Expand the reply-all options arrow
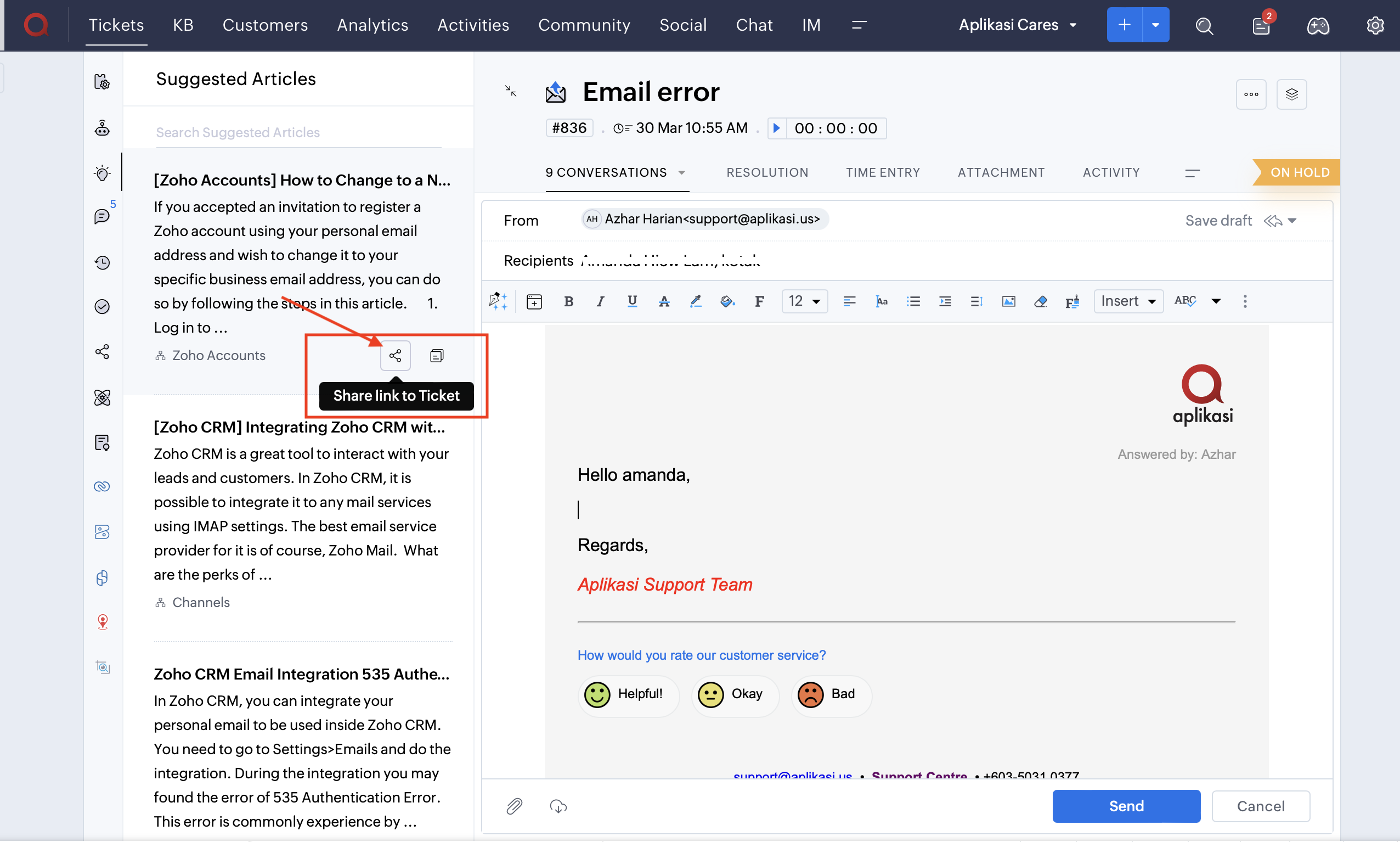 click(1291, 221)
